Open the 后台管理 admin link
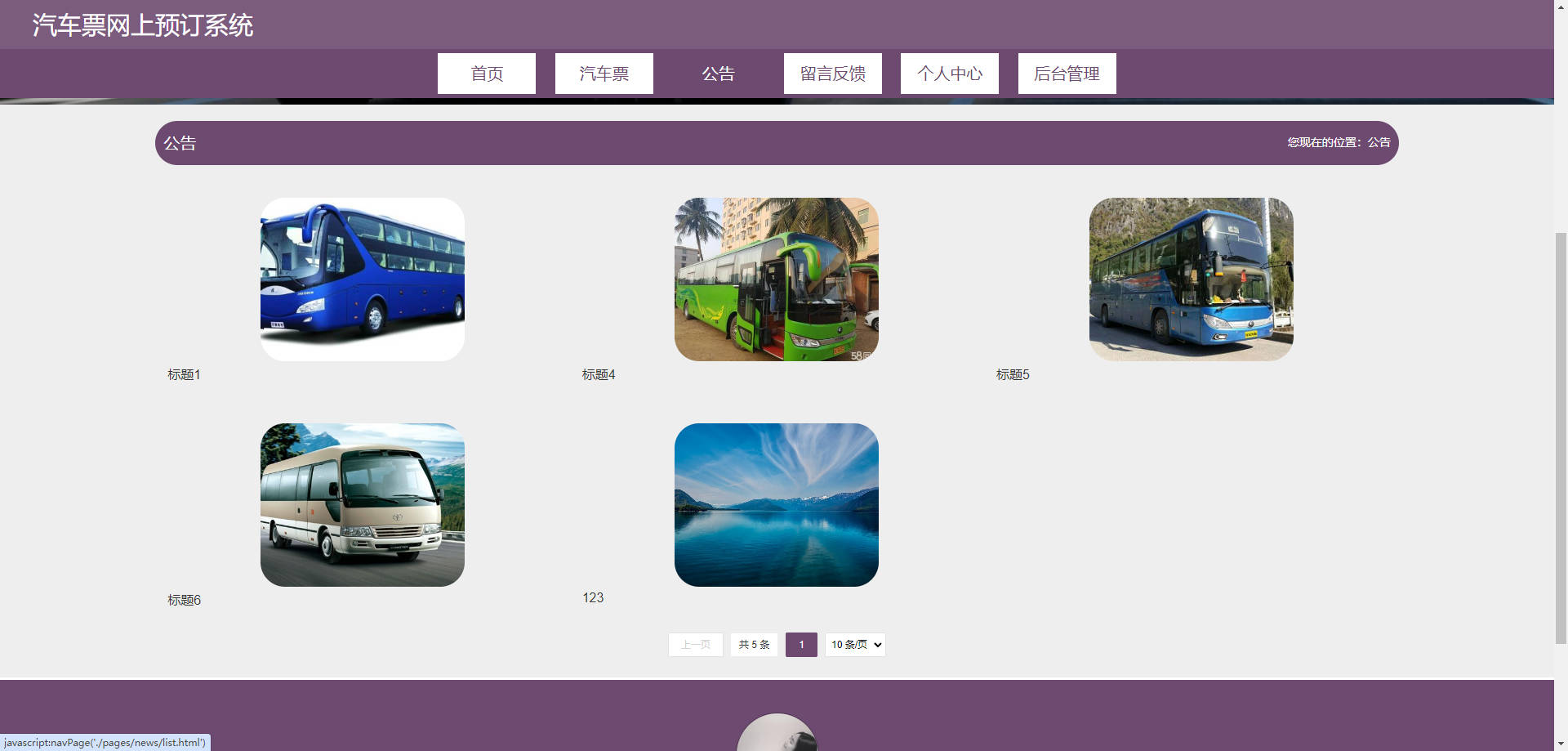Viewport: 1568px width, 751px height. coord(1067,74)
